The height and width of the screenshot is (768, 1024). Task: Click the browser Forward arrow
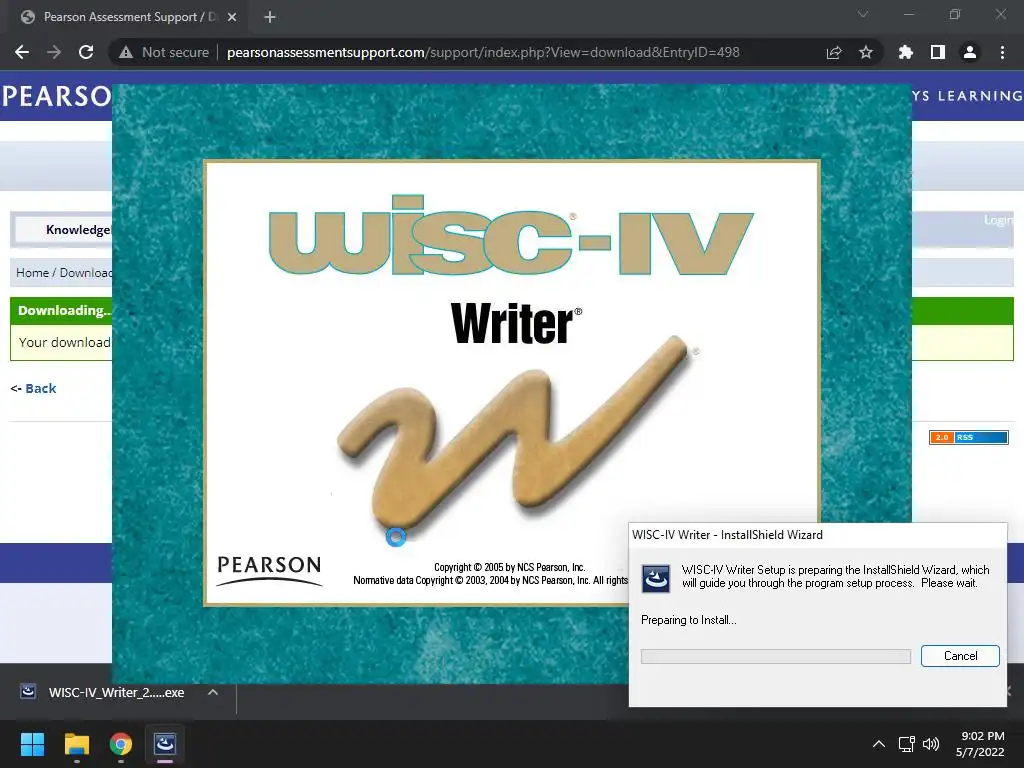tap(54, 52)
